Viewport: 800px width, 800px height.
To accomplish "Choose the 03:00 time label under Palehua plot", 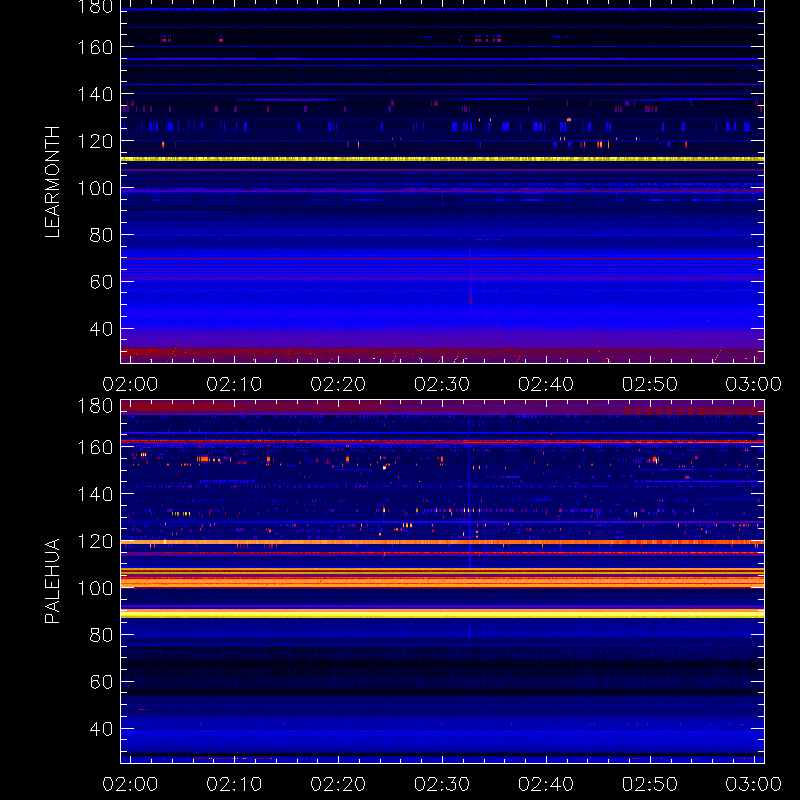I will [x=754, y=784].
